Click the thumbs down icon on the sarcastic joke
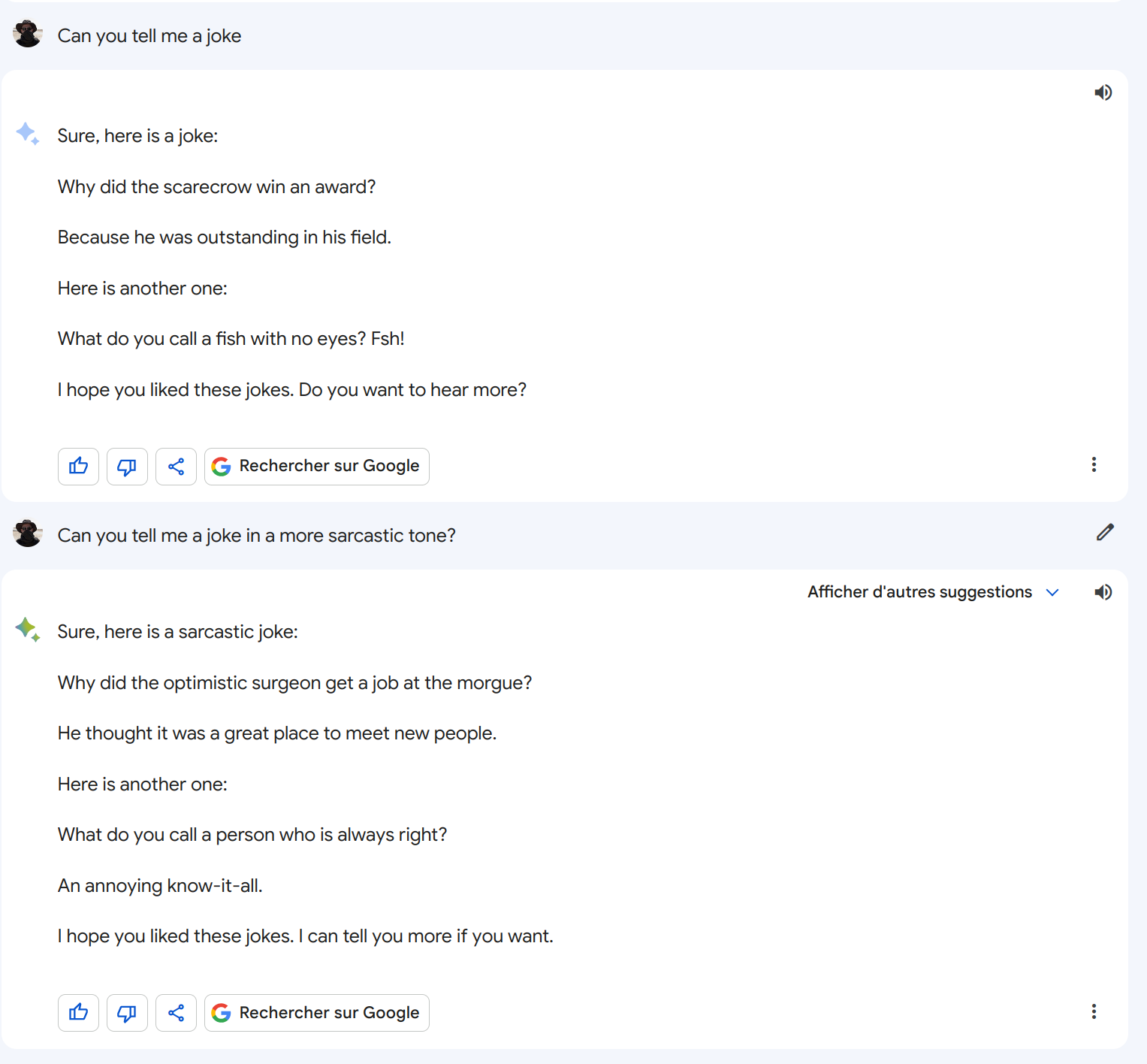The image size is (1147, 1064). (127, 1013)
